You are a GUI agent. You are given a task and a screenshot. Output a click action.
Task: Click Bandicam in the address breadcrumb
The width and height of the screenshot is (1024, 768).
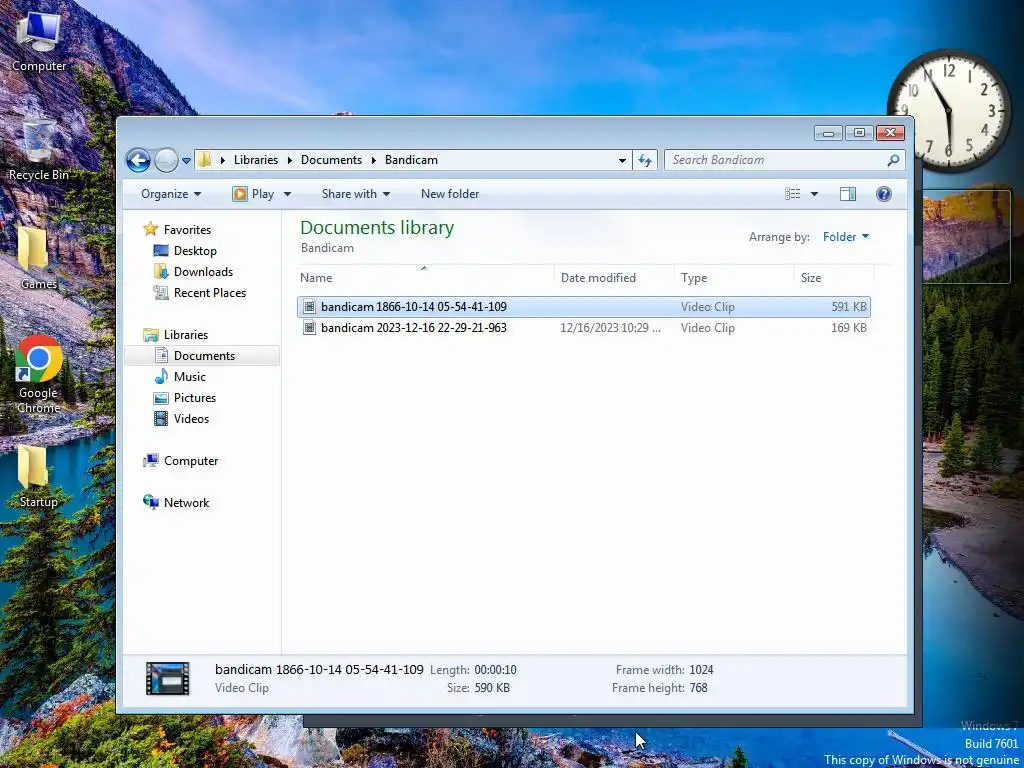pos(411,160)
